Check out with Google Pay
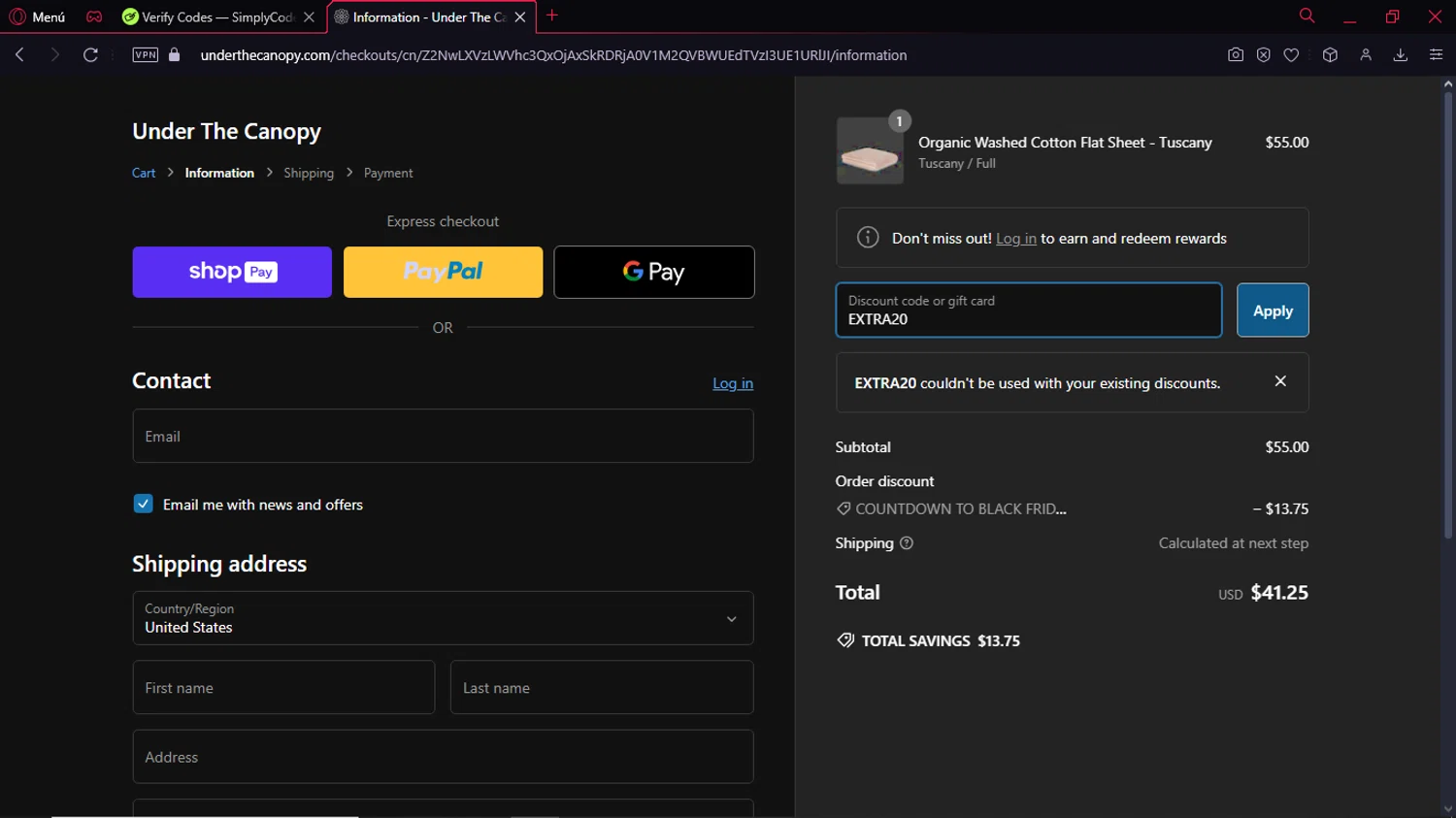Screen dimensions: 1456x818 point(654,272)
